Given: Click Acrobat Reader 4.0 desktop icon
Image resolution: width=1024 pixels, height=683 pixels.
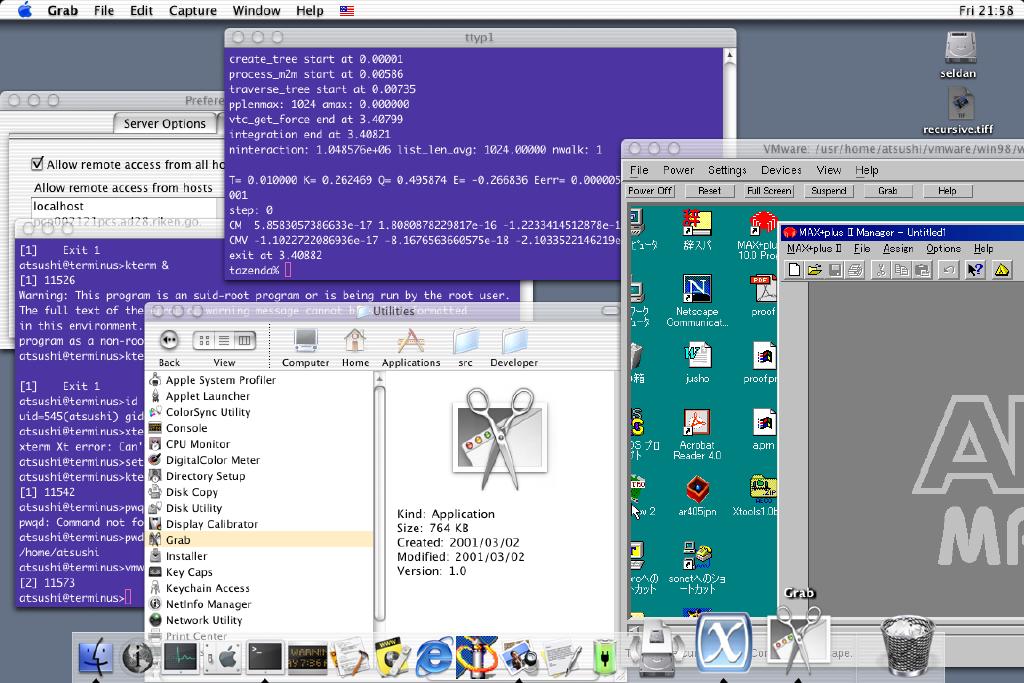Looking at the screenshot, I should click(697, 435).
